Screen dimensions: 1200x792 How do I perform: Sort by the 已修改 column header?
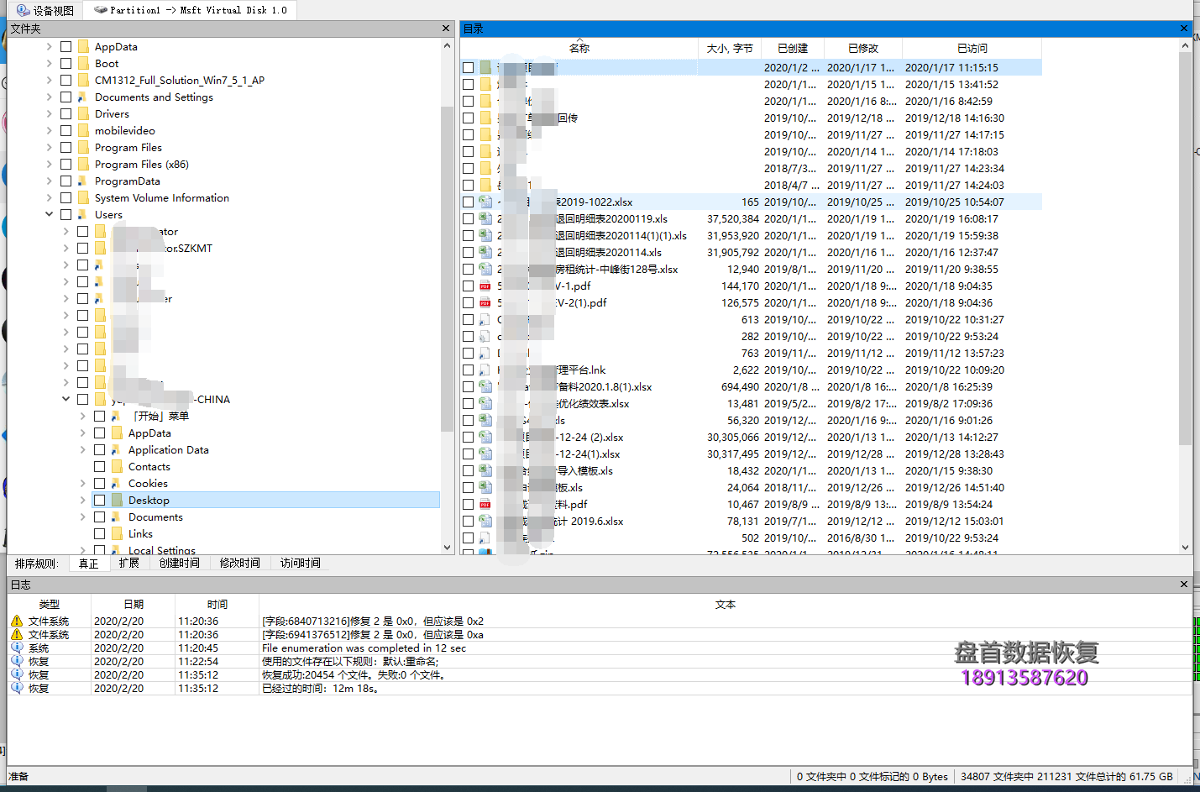[863, 48]
